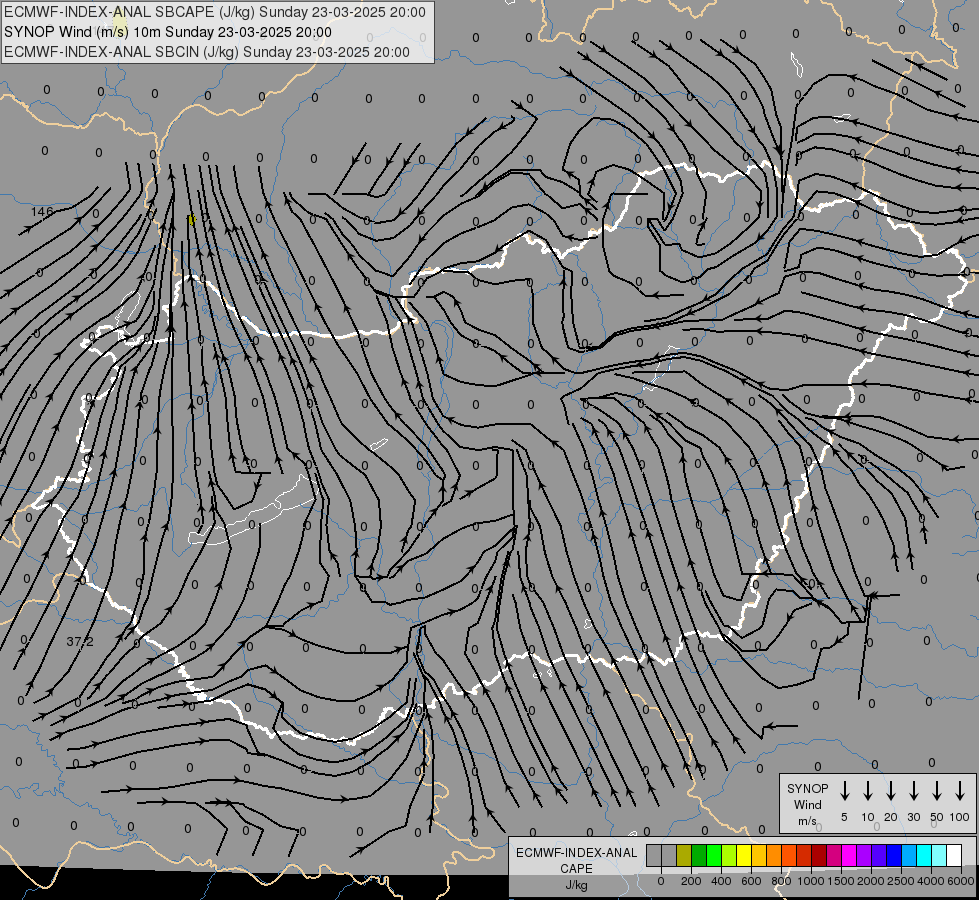The width and height of the screenshot is (979, 900).
Task: Select the cyan CAPE swatch at 4000
Action: tap(925, 855)
